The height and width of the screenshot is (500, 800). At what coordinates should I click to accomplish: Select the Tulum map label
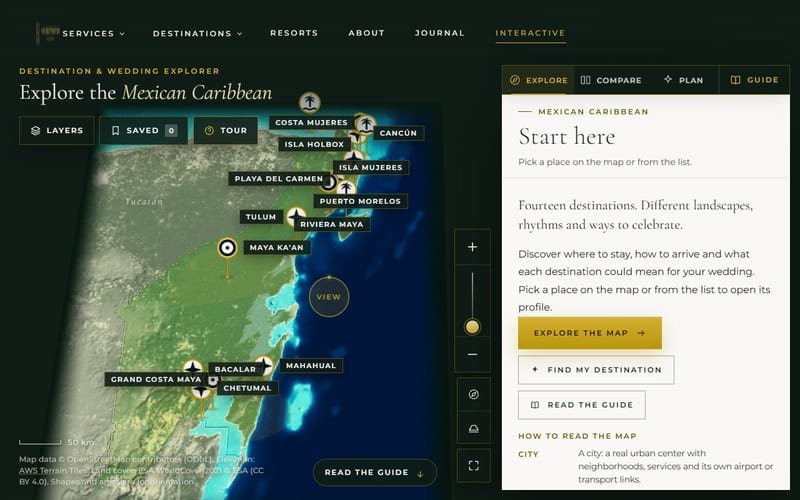click(261, 217)
